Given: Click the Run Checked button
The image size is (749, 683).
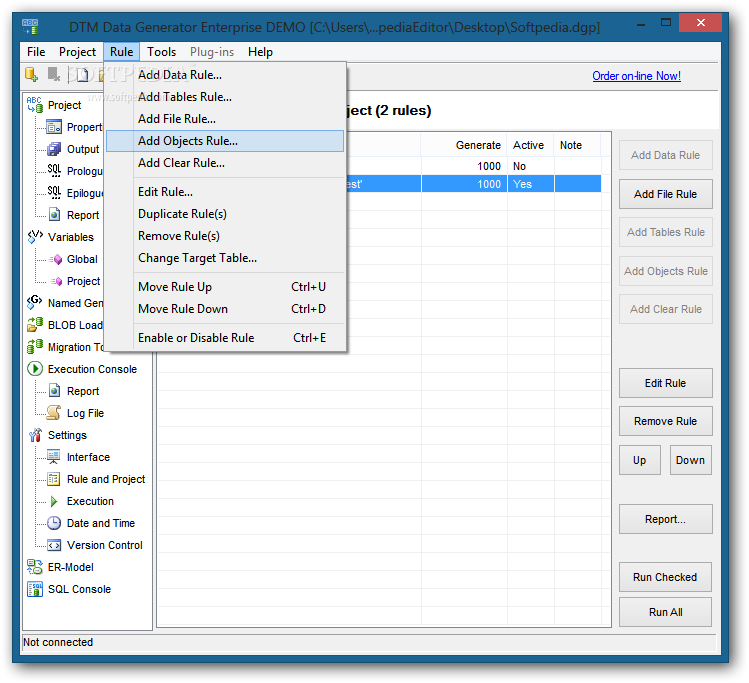Looking at the screenshot, I should [x=665, y=577].
